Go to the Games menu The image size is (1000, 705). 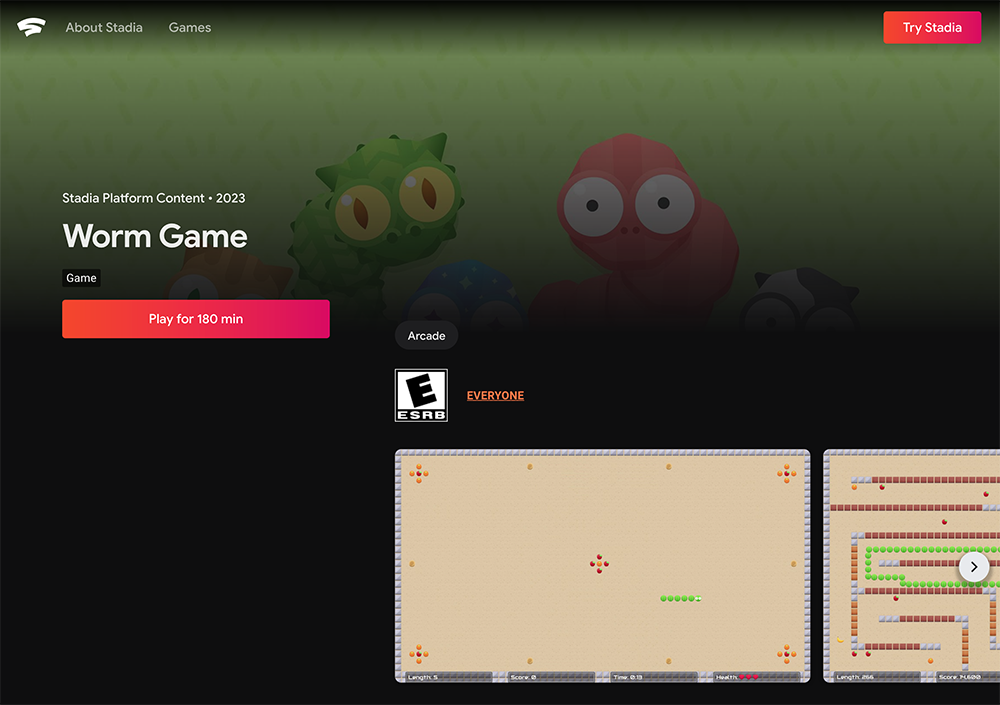pos(189,27)
